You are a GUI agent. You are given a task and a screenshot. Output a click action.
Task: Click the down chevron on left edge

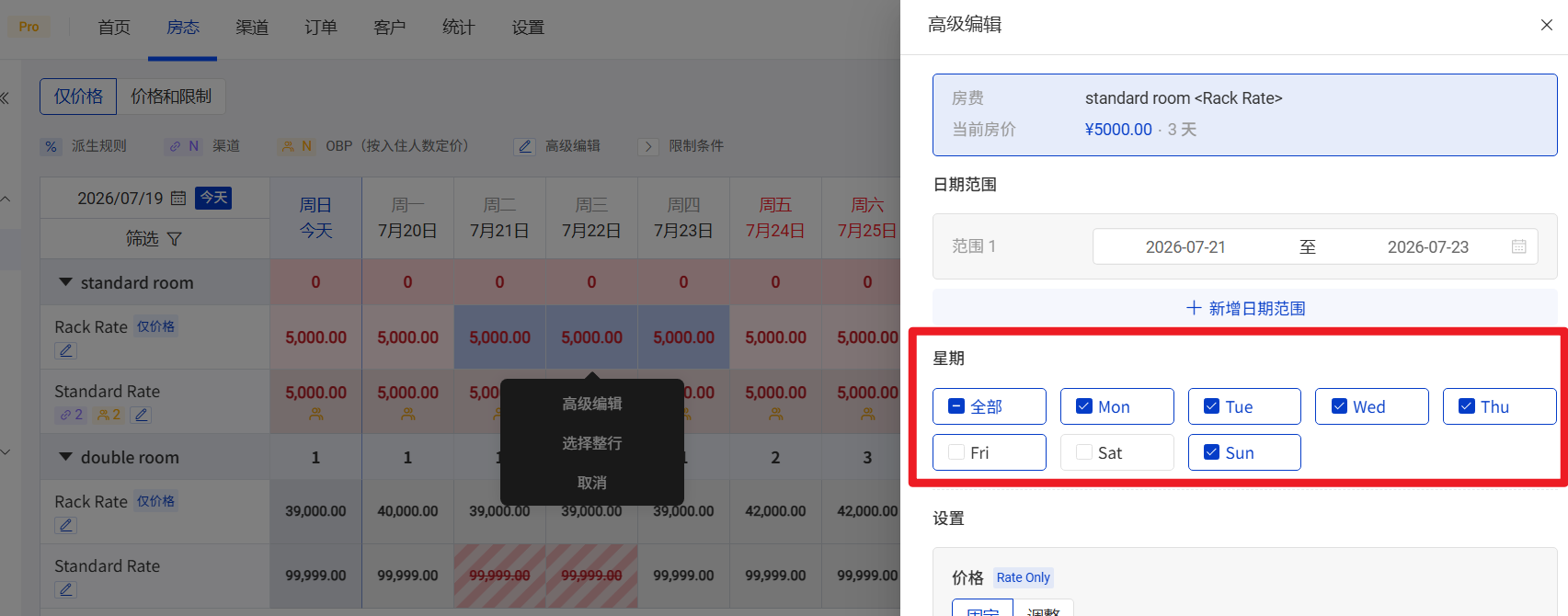(6, 451)
